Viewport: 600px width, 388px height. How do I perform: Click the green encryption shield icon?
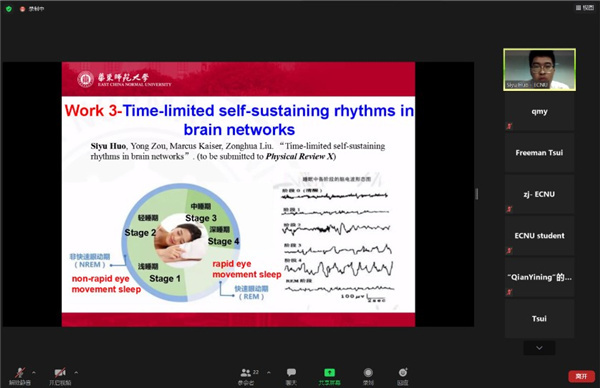pyautogui.click(x=9, y=8)
